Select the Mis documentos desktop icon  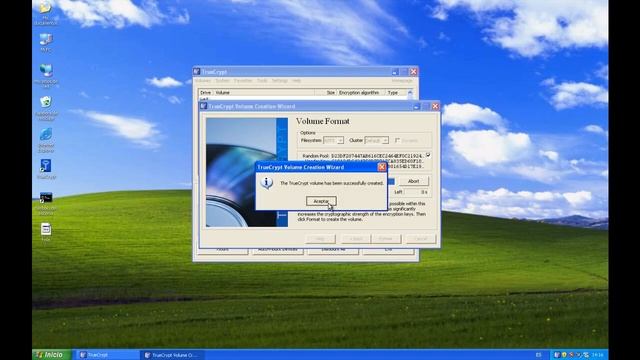tap(46, 12)
